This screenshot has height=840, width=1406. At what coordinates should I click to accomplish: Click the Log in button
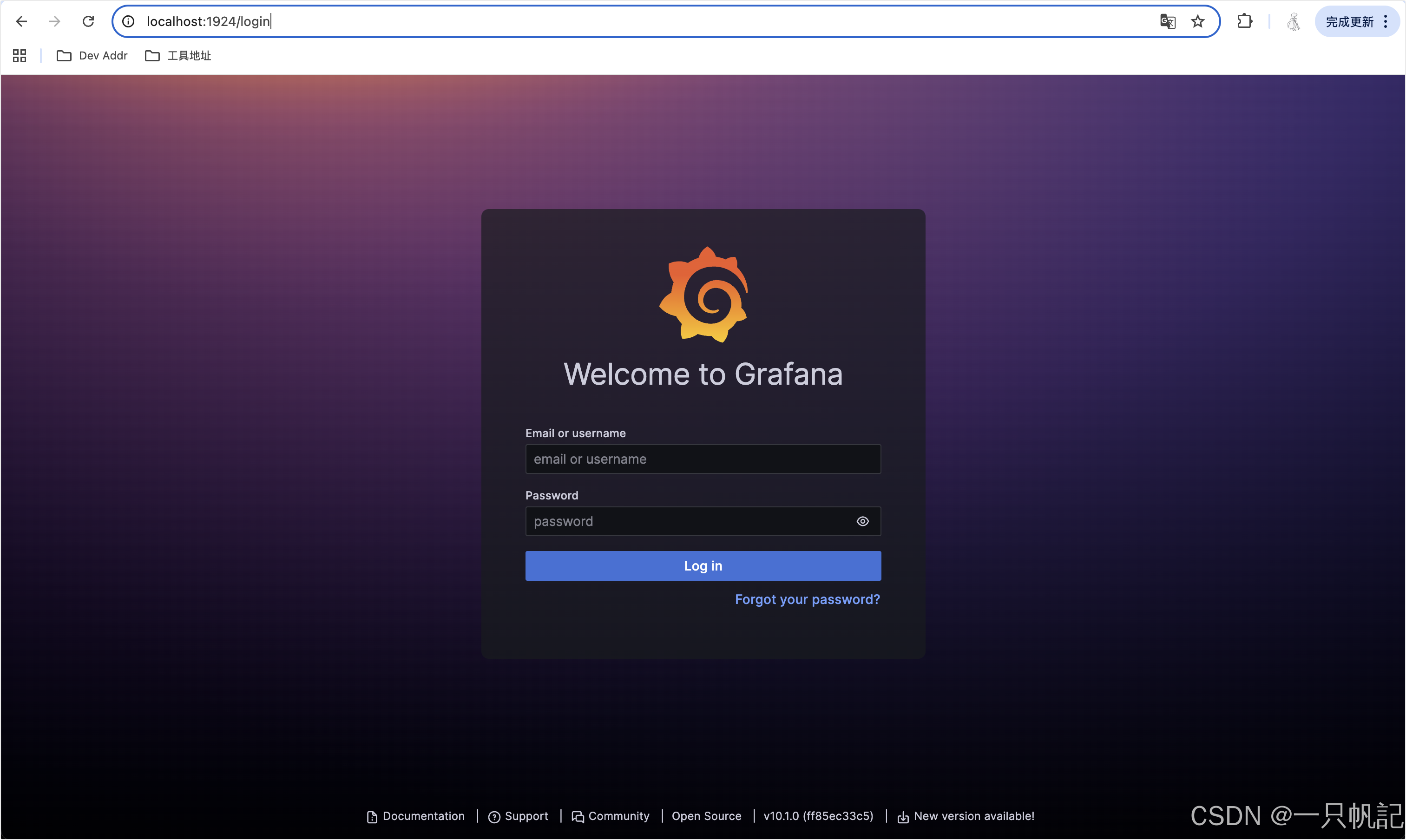[x=703, y=565]
